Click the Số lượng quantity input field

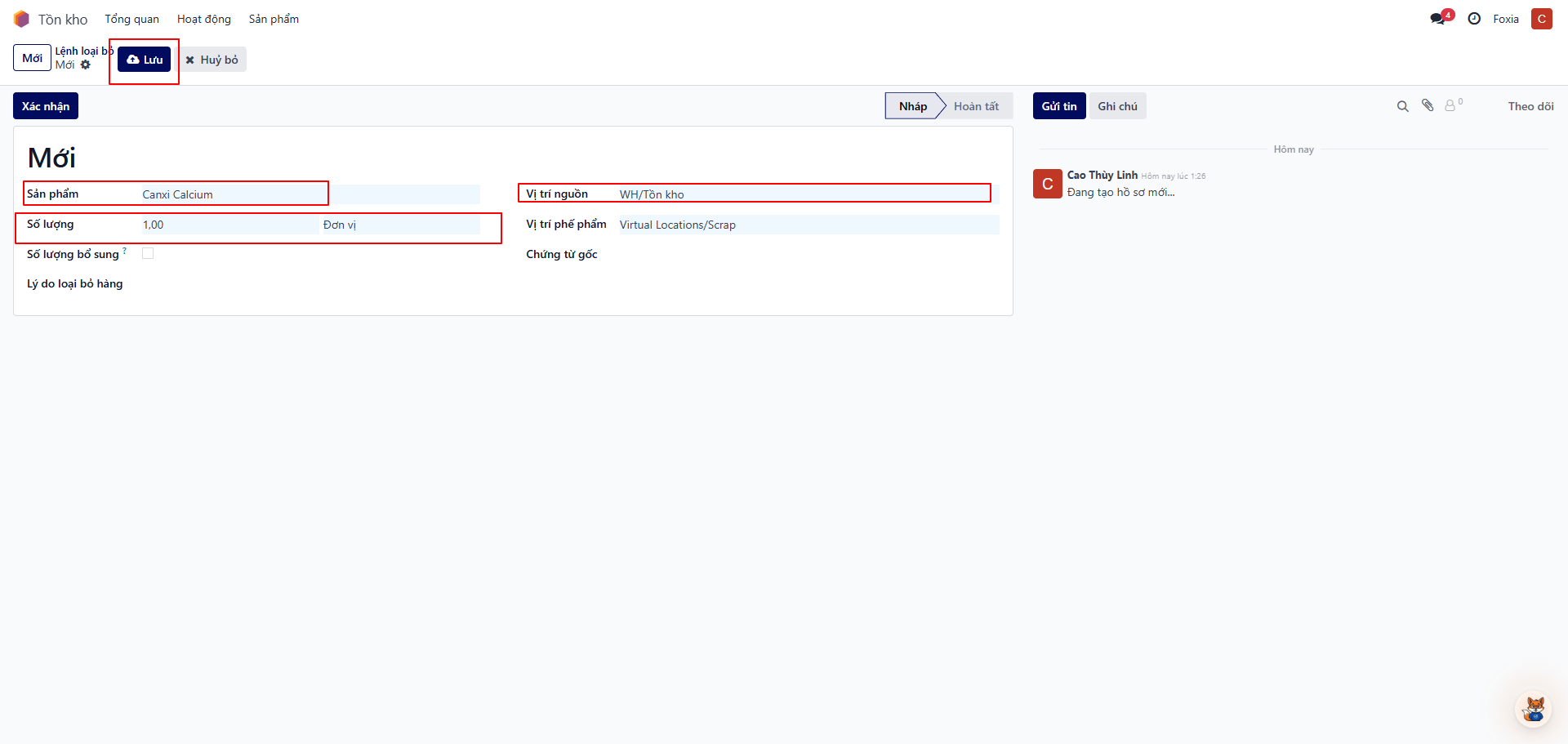point(229,225)
